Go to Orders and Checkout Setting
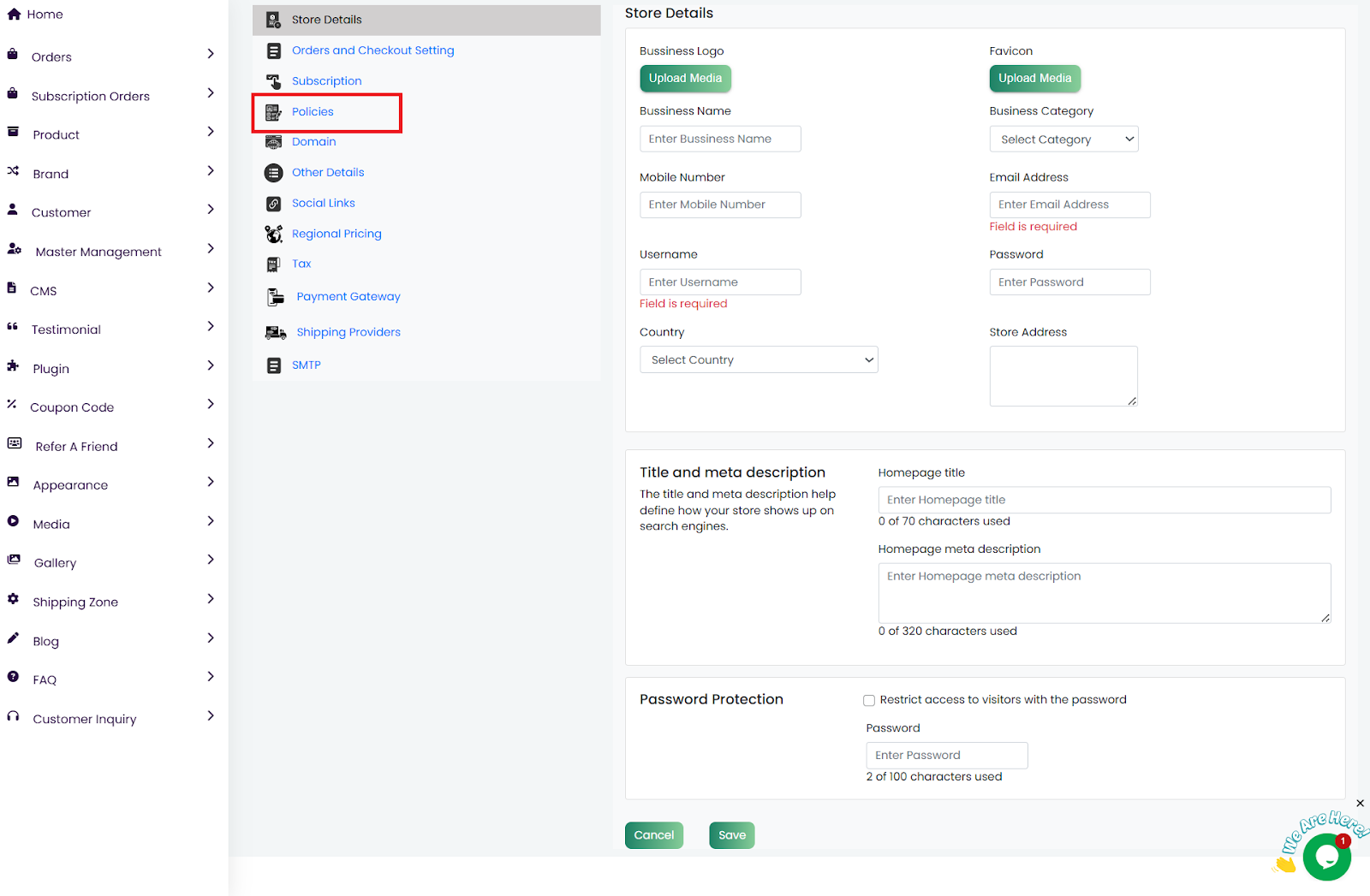The width and height of the screenshot is (1370, 896). point(372,50)
